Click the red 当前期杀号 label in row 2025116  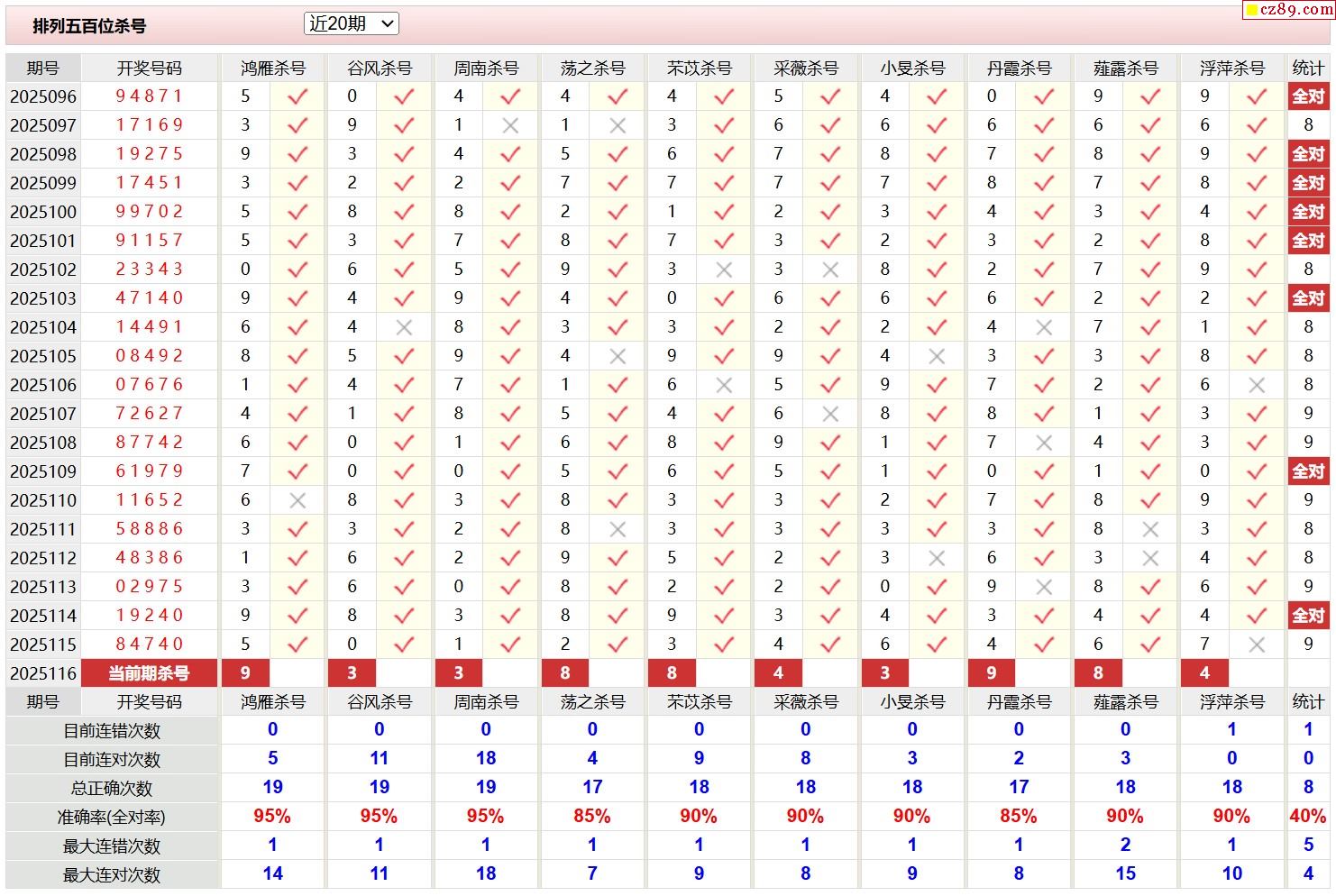pos(149,673)
